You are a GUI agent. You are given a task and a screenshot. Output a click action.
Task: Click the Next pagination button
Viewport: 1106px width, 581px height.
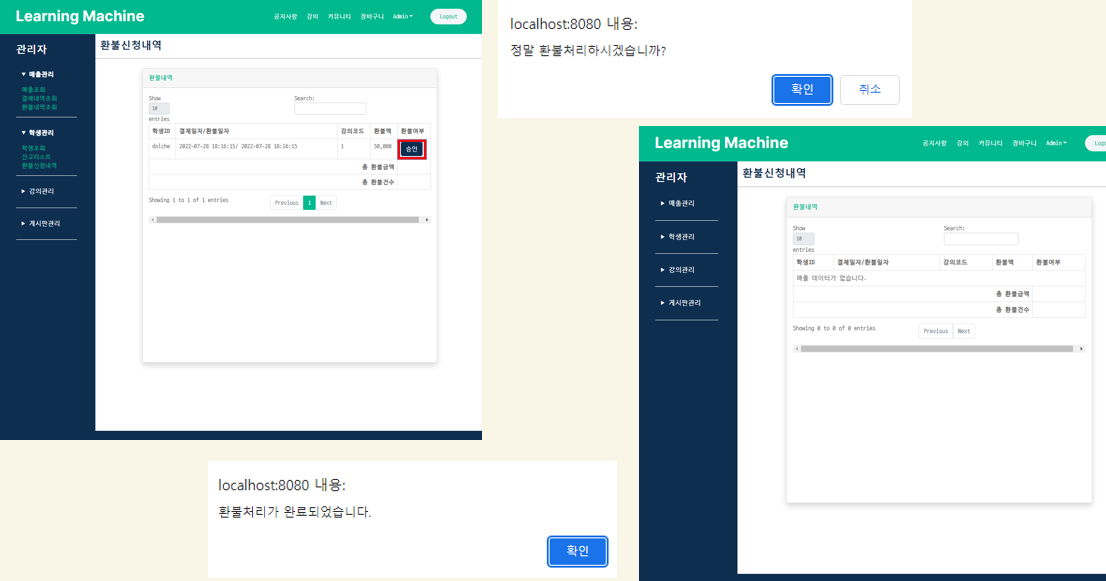pyautogui.click(x=325, y=202)
